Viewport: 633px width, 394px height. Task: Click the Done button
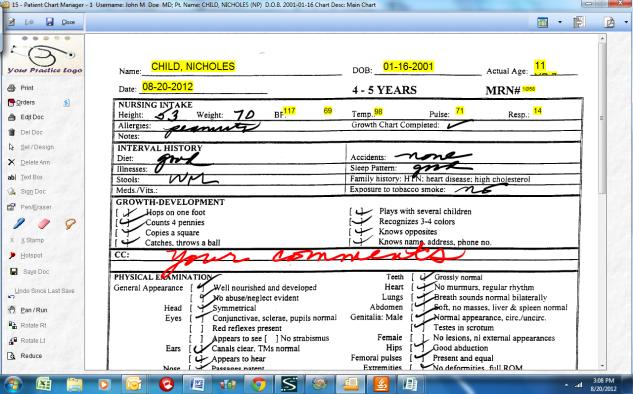[68, 22]
